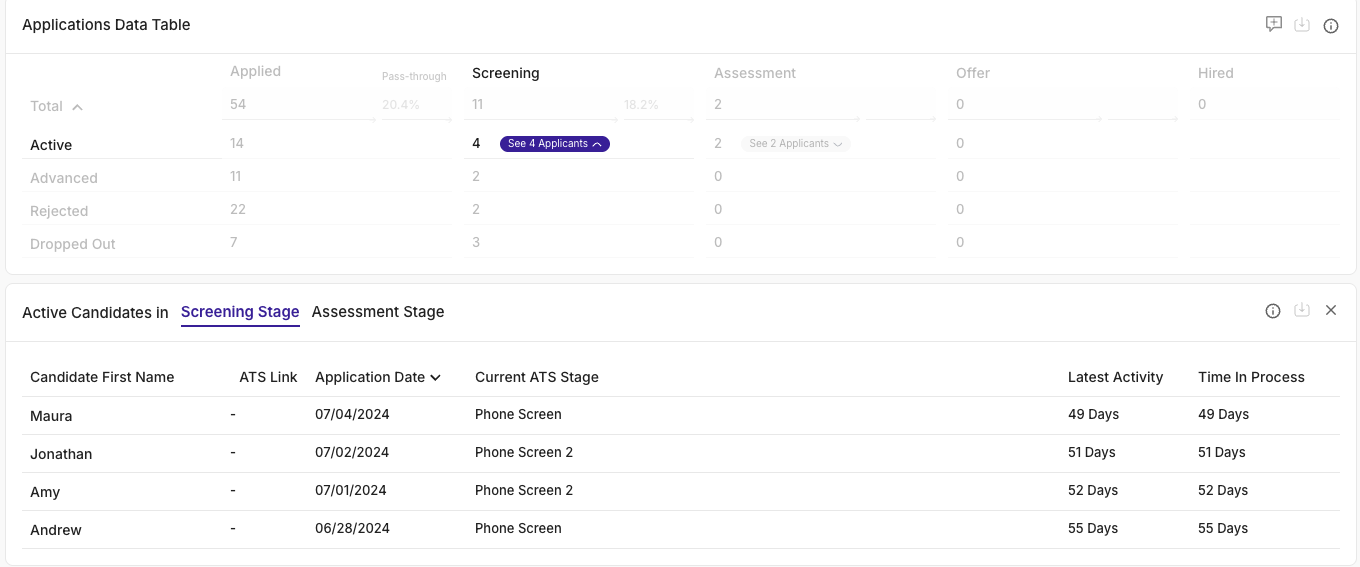The image size is (1360, 567).
Task: Download the Applications Data Table
Action: tap(1302, 25)
